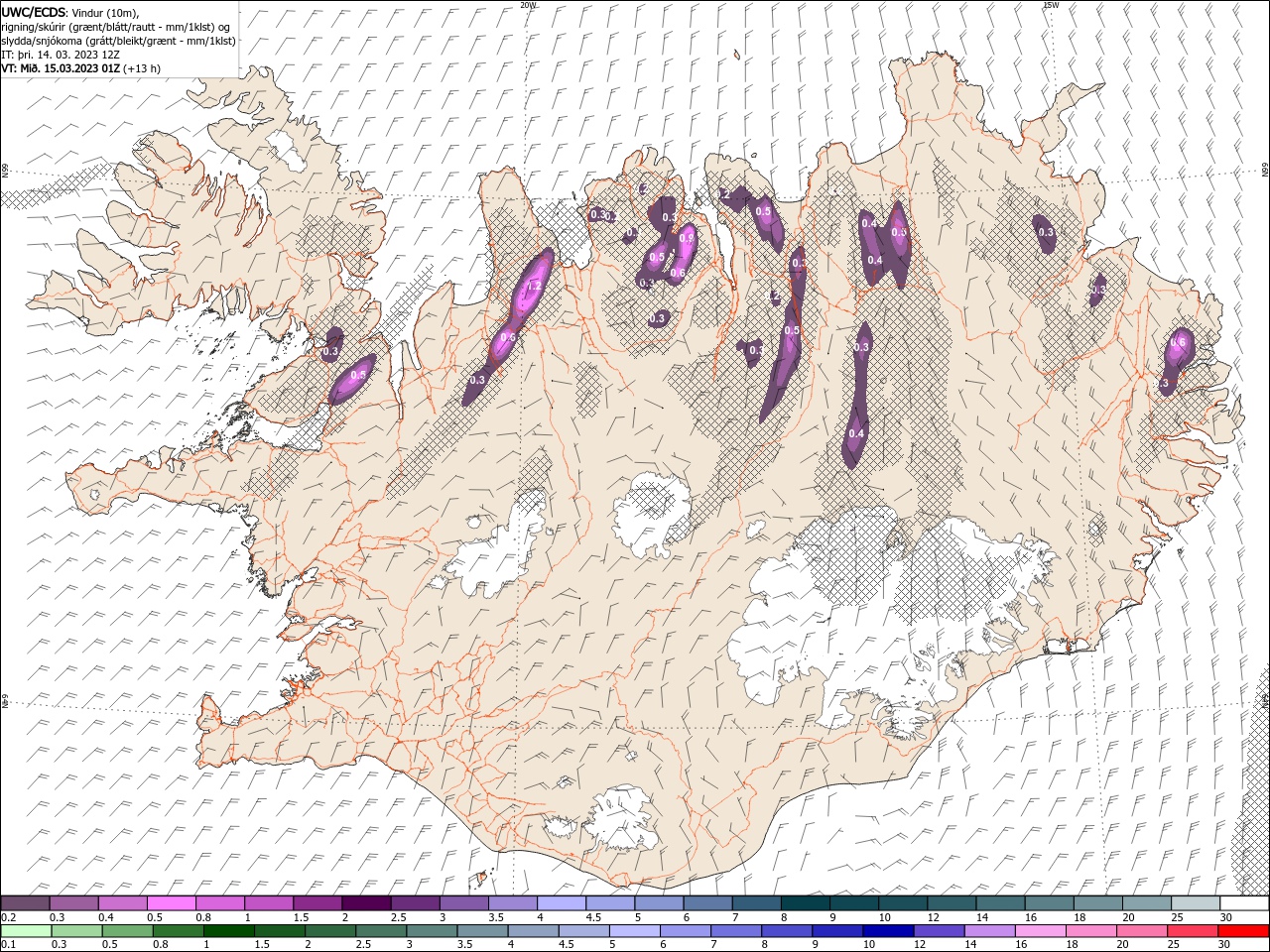Click the 'Vindur (10m)' text in the header
The image size is (1270, 952).
pyautogui.click(x=105, y=12)
